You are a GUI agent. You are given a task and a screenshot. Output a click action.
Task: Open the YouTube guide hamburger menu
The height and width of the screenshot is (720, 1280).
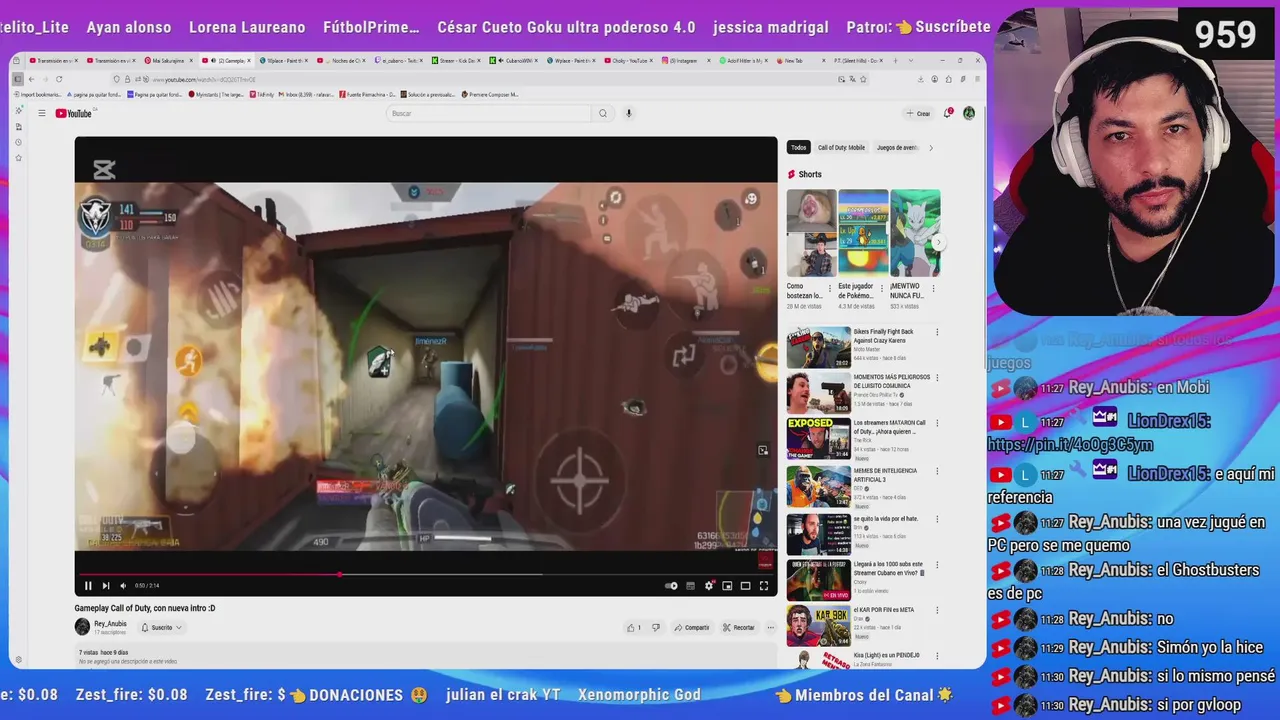coord(42,114)
